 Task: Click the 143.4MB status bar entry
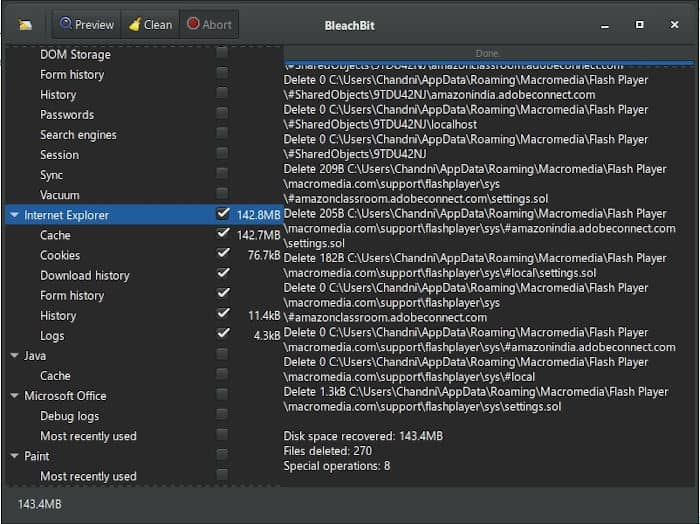[x=40, y=504]
